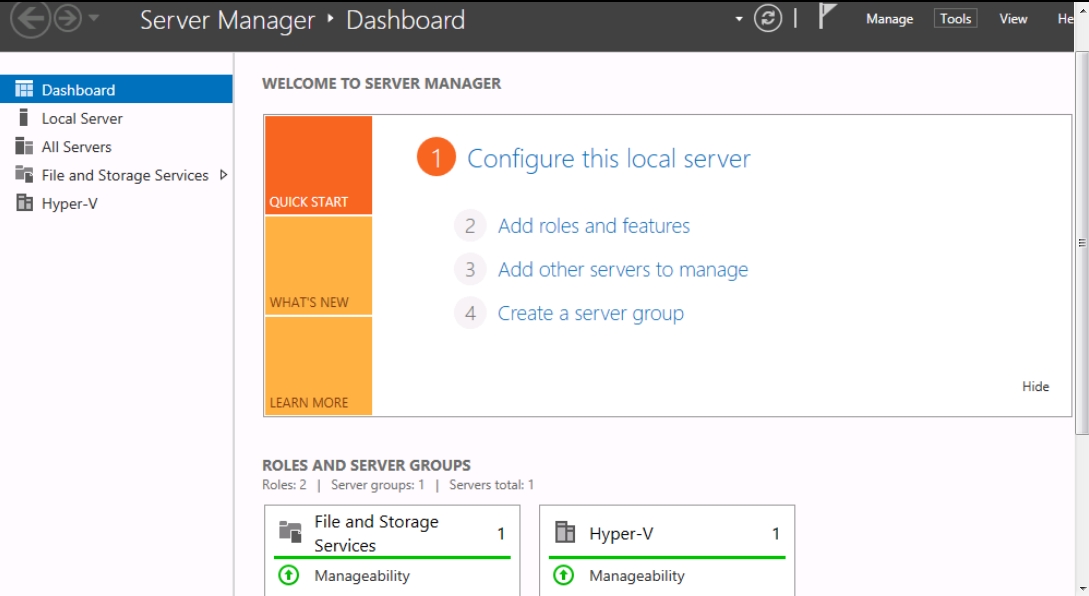The image size is (1089, 596).
Task: Click the orange step 1 circle
Action: pyautogui.click(x=436, y=157)
